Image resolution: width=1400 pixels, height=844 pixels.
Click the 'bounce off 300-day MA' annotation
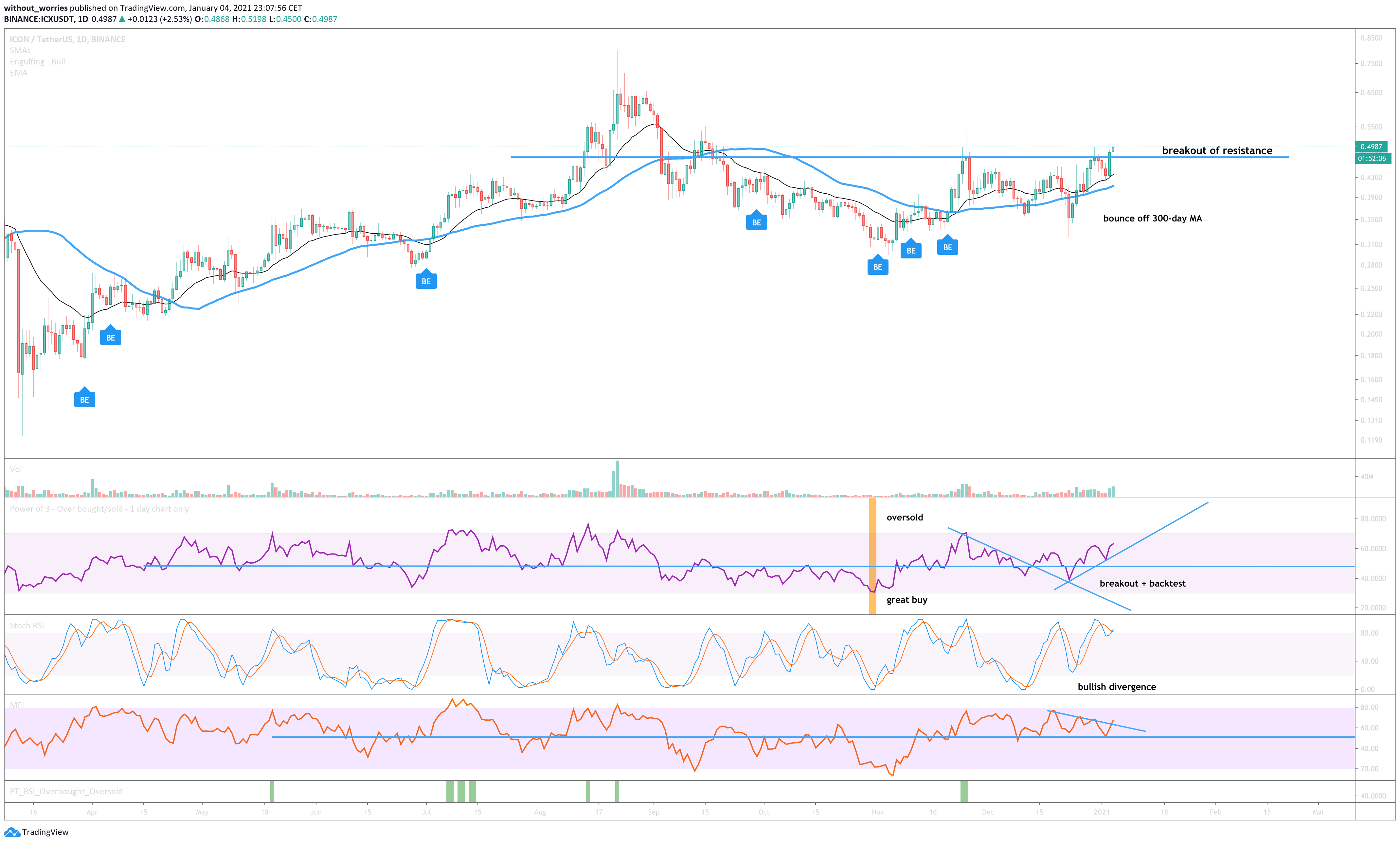tap(1152, 218)
